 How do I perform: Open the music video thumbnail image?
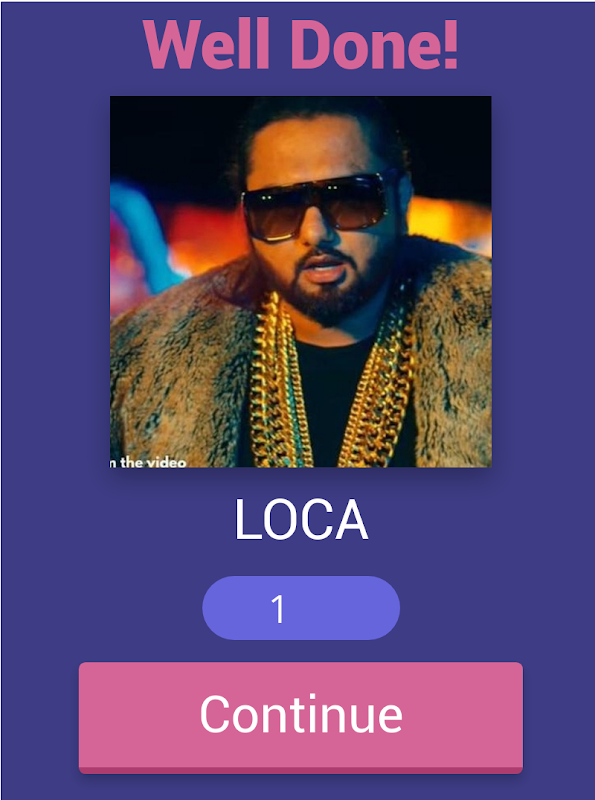click(301, 281)
